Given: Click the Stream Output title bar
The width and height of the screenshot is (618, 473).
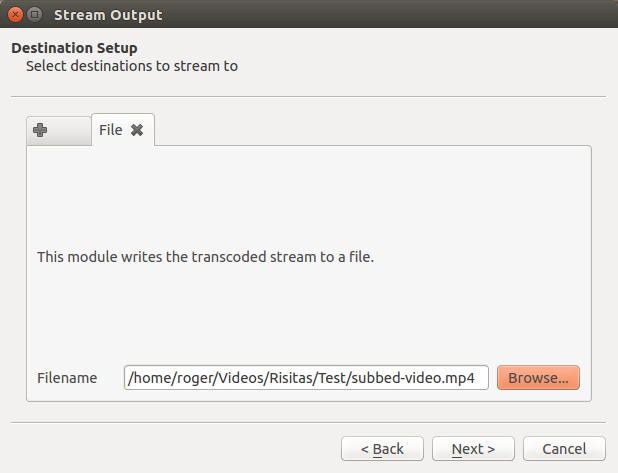Looking at the screenshot, I should [x=300, y=15].
